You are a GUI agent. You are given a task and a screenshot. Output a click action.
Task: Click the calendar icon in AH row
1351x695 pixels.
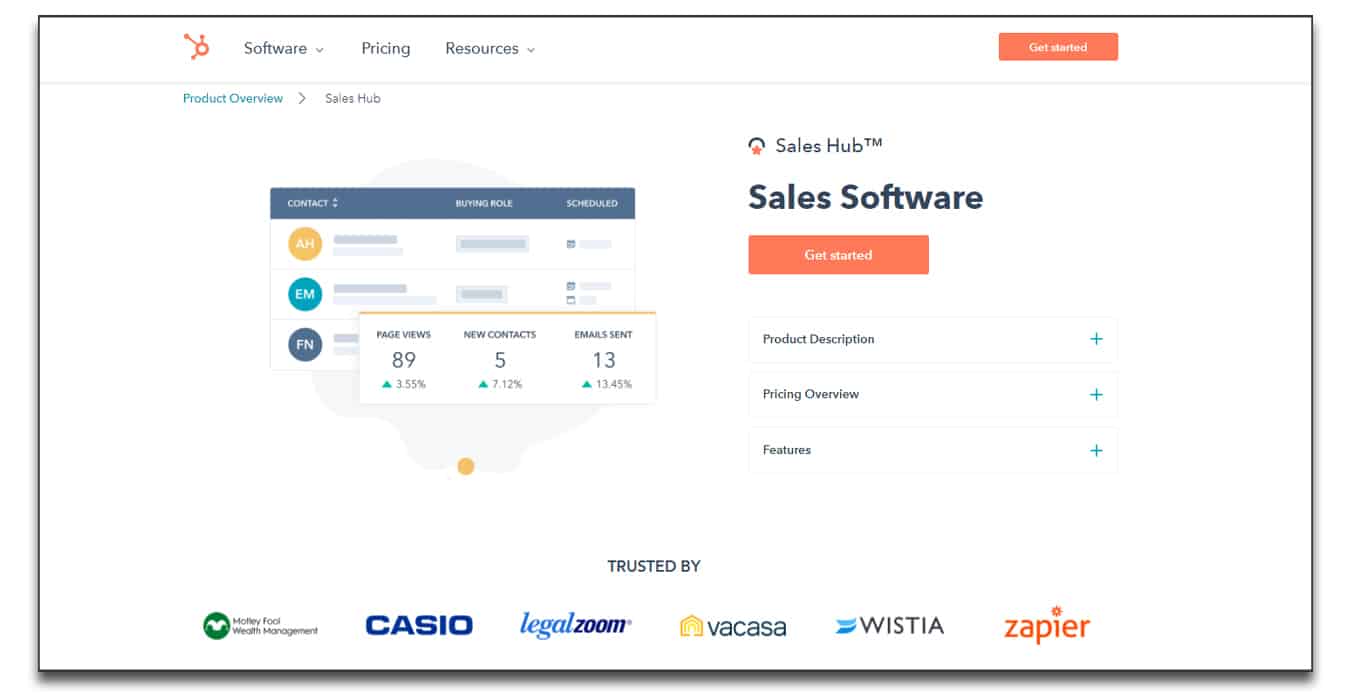tap(571, 244)
